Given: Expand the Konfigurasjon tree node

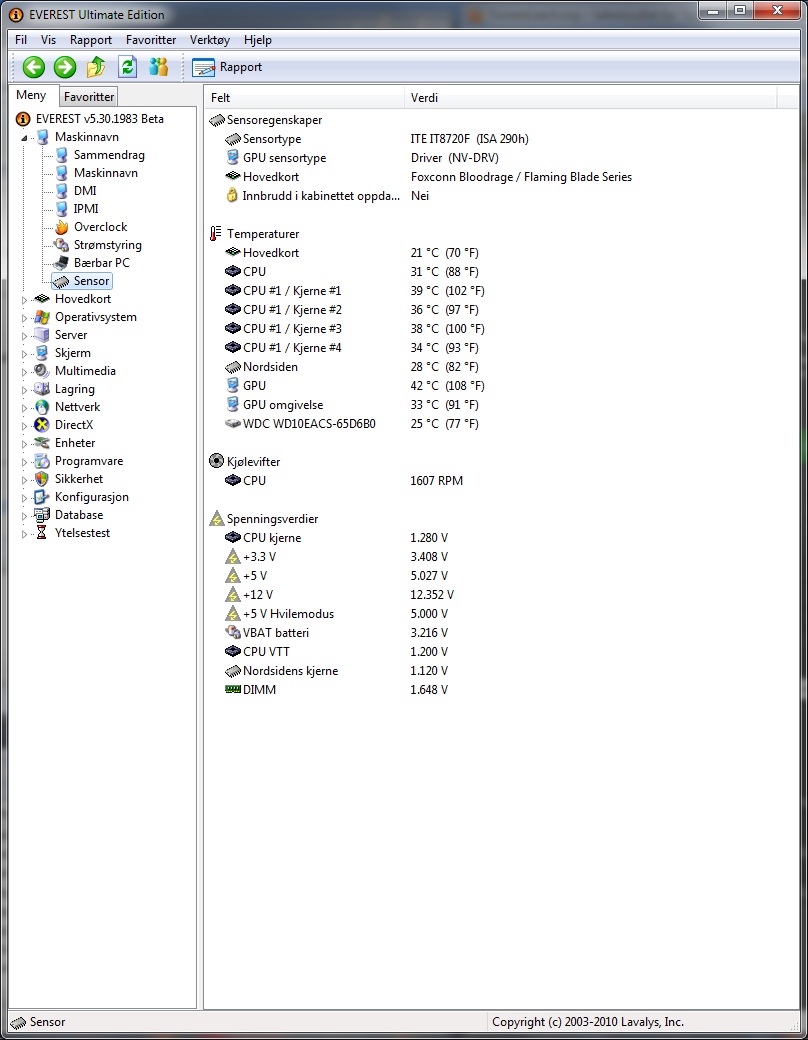Looking at the screenshot, I should (25, 497).
